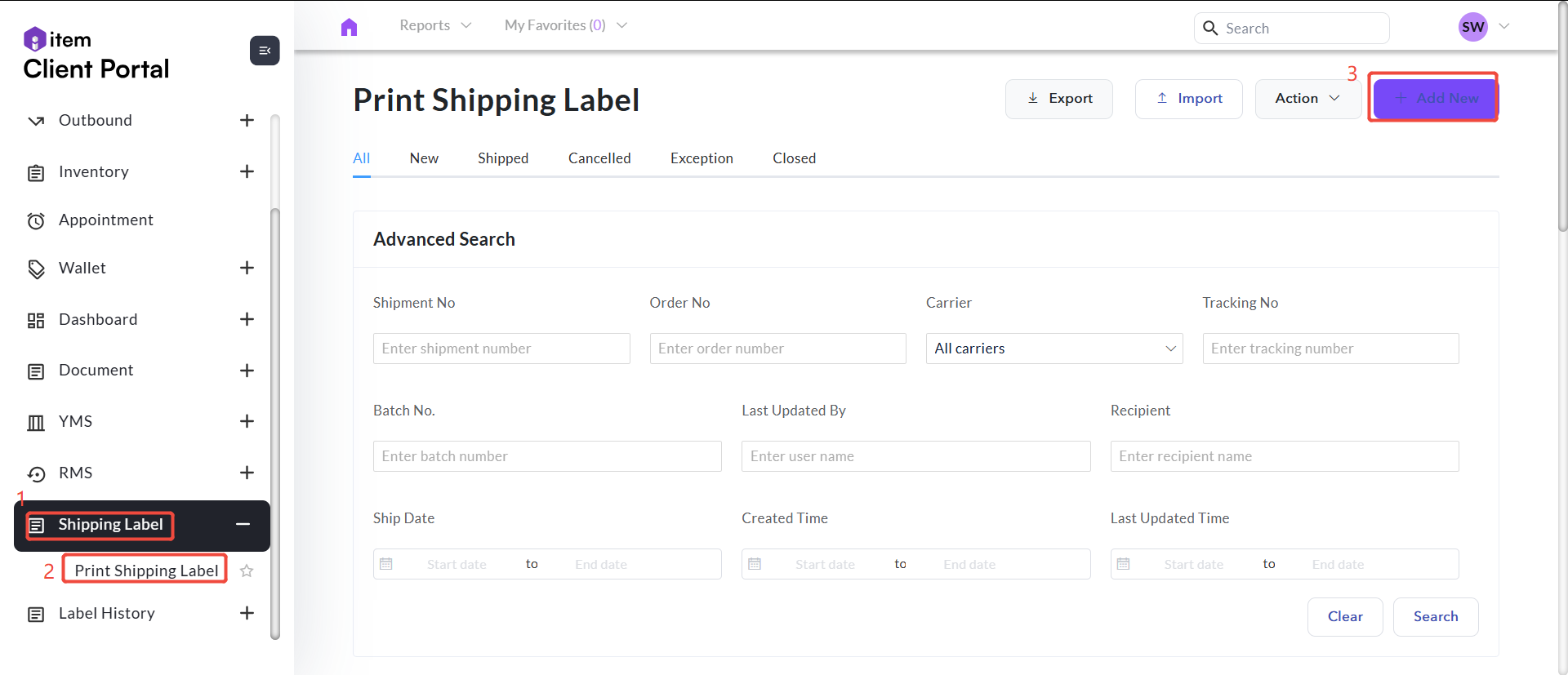Collapse the sidebar with the menu toggle icon

[265, 51]
